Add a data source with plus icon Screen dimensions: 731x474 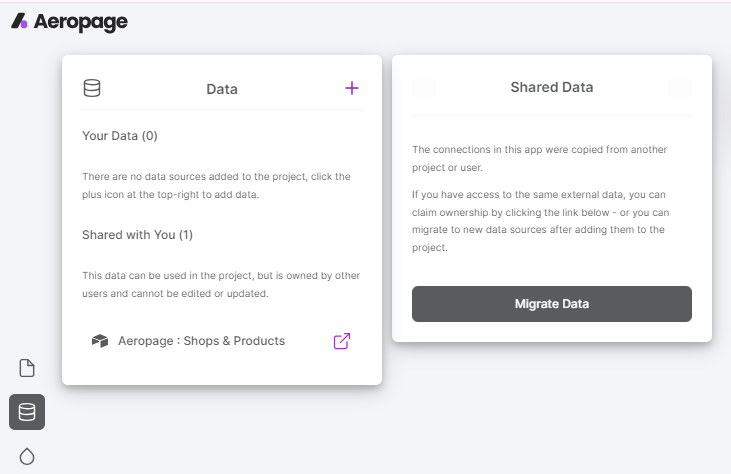point(351,88)
